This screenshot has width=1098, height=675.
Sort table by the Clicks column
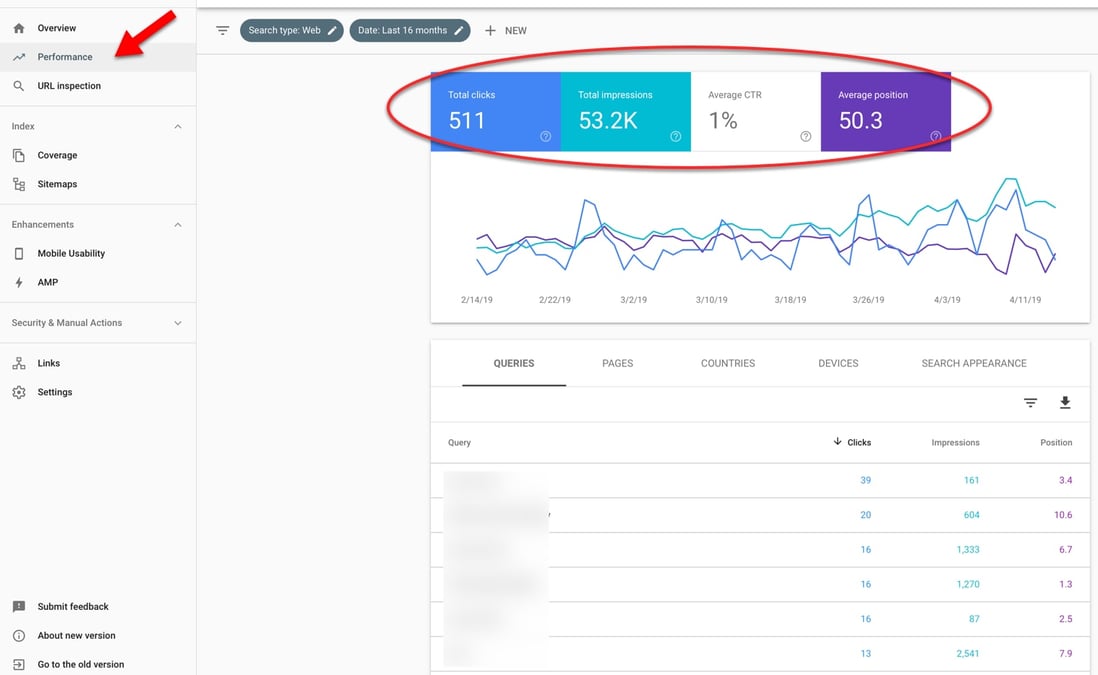857,442
